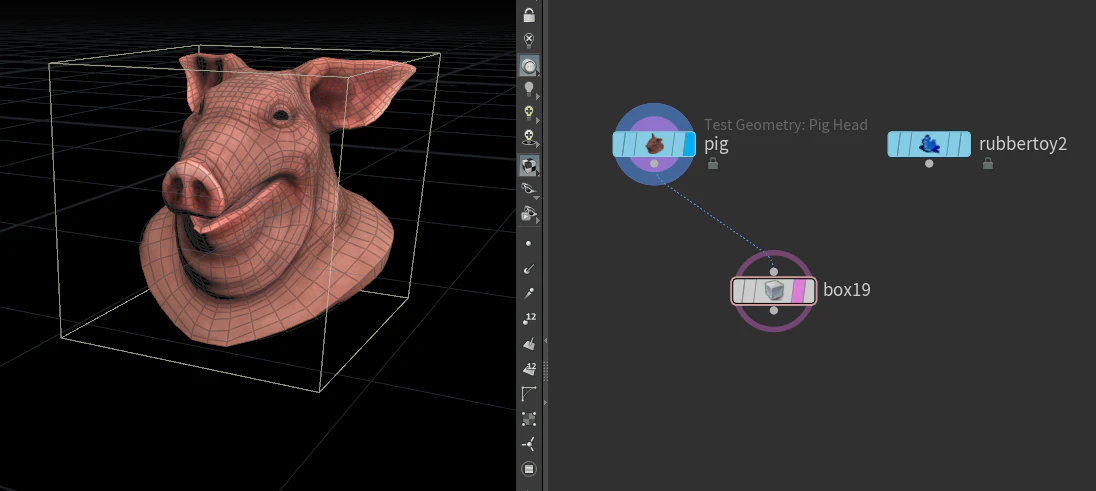Toggle the bypass flag on pig node
This screenshot has width=1096, height=491.
click(620, 144)
